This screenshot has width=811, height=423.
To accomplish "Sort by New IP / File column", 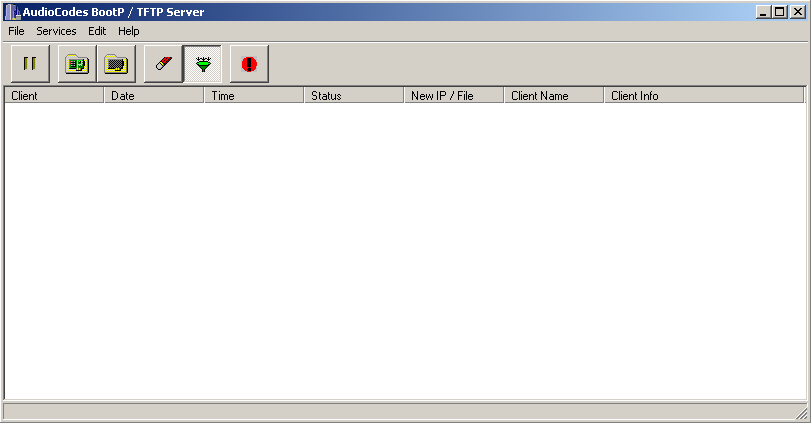I will 454,96.
